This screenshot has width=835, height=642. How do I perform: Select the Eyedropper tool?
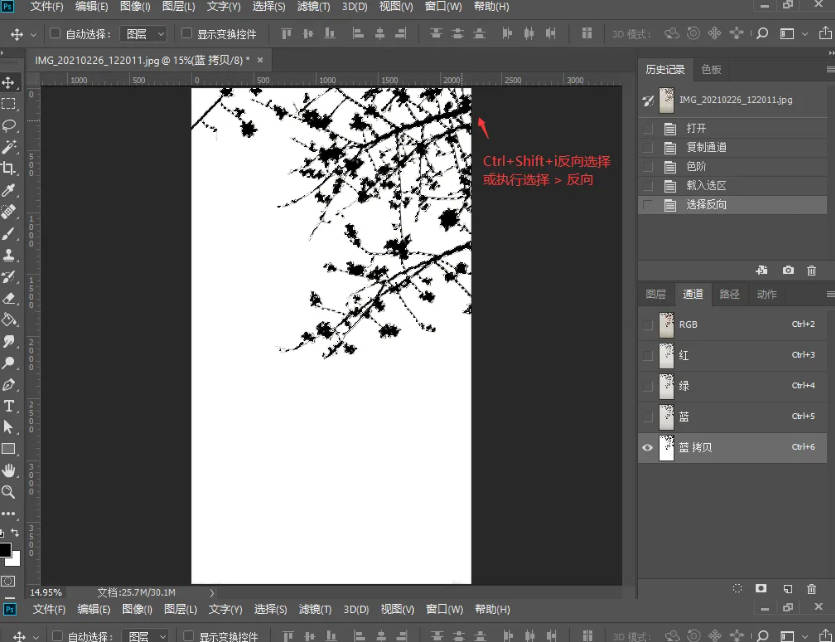click(x=9, y=191)
